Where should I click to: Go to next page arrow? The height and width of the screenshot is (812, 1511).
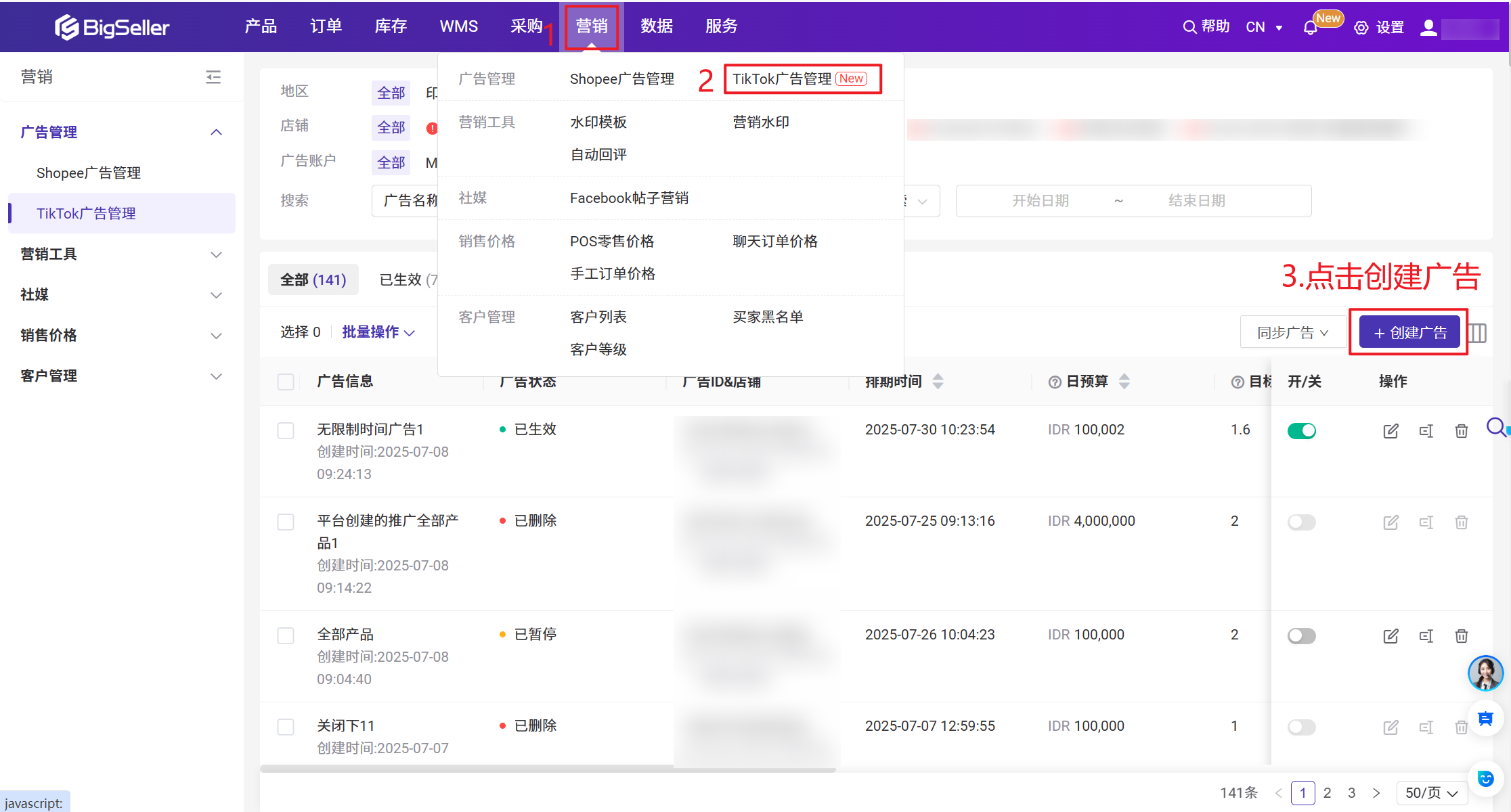click(1376, 793)
